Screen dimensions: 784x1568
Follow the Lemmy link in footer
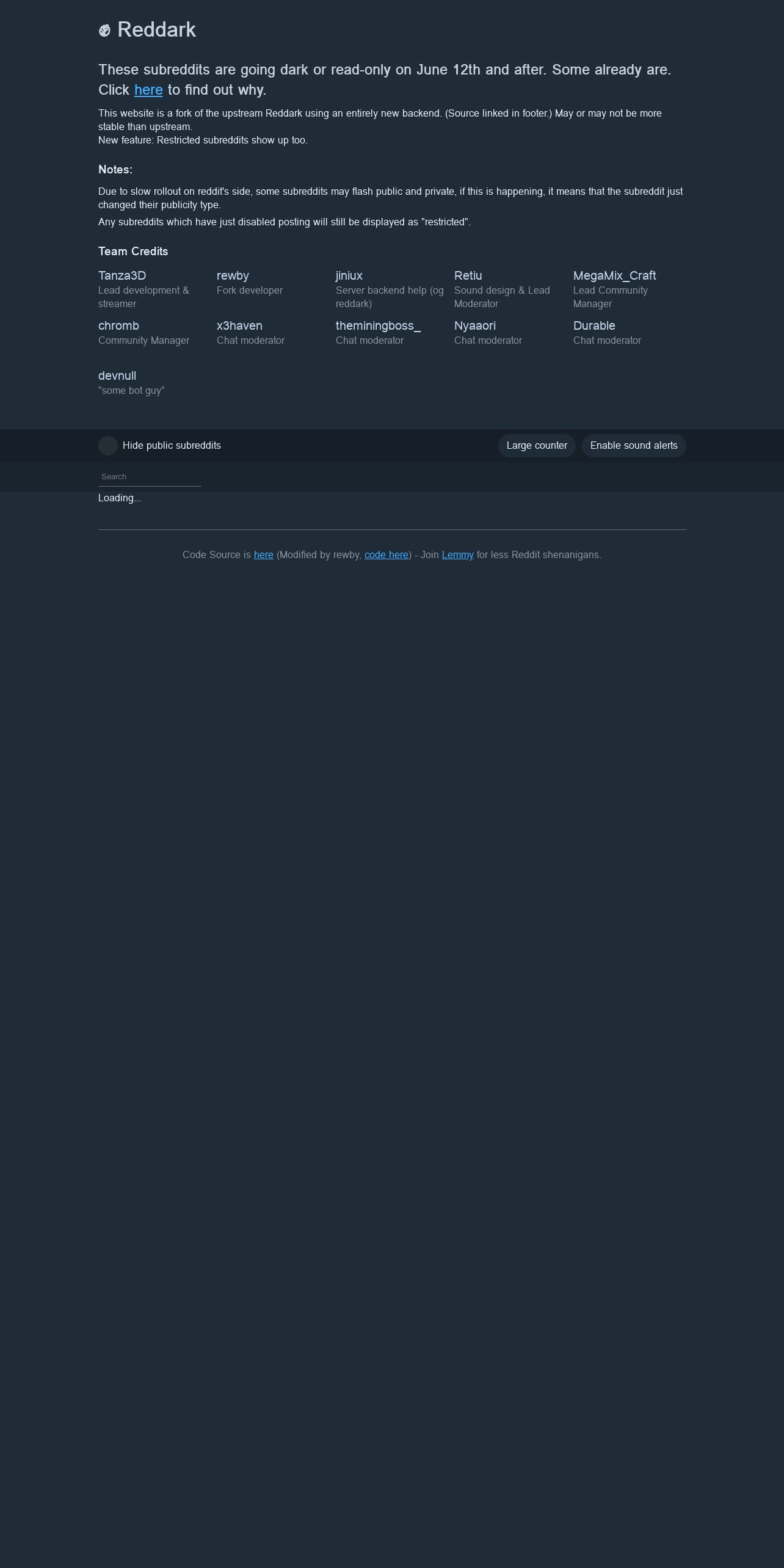[458, 554]
